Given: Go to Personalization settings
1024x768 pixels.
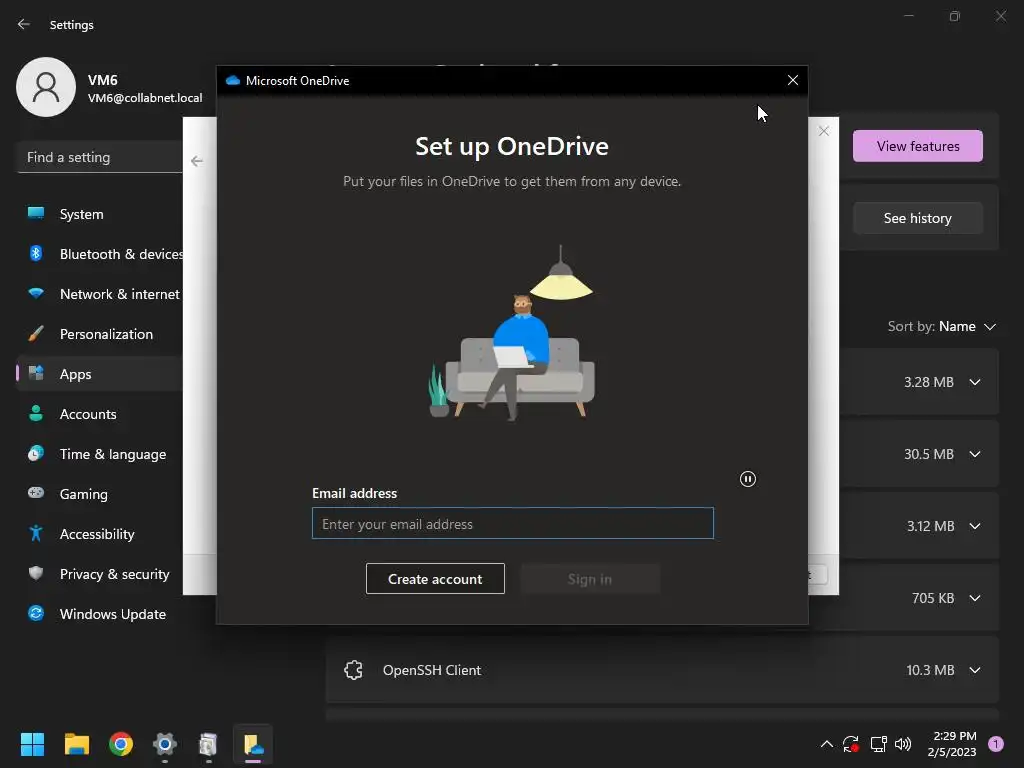Looking at the screenshot, I should (x=99, y=334).
